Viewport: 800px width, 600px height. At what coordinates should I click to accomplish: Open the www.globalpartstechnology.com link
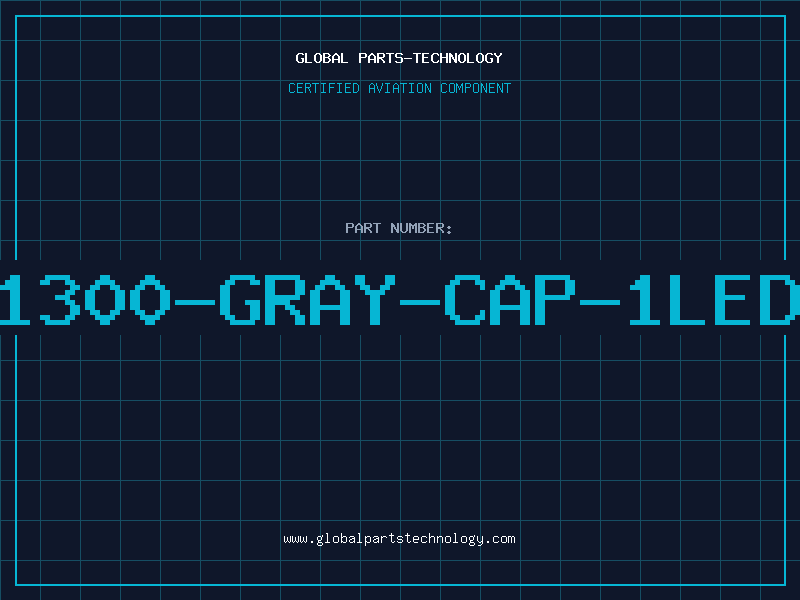point(399,539)
